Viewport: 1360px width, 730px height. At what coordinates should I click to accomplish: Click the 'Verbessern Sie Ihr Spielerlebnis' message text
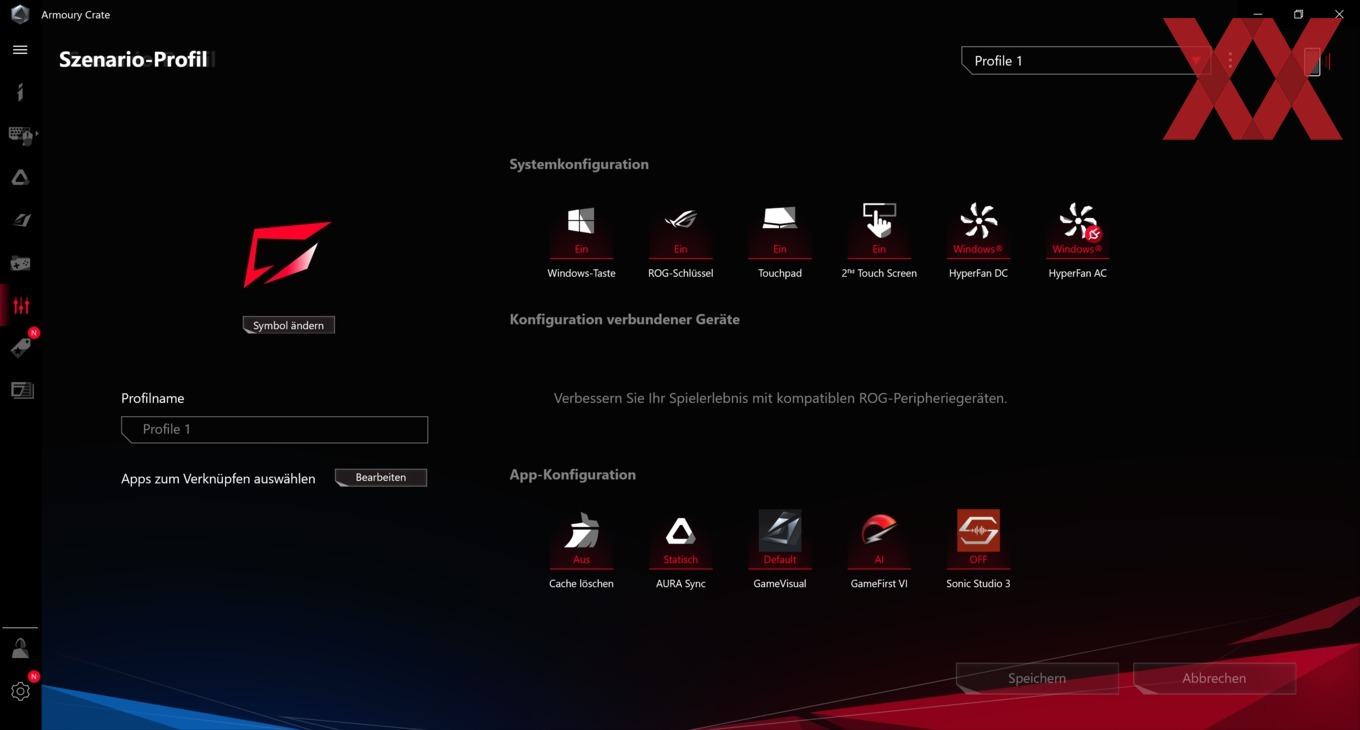pos(780,398)
